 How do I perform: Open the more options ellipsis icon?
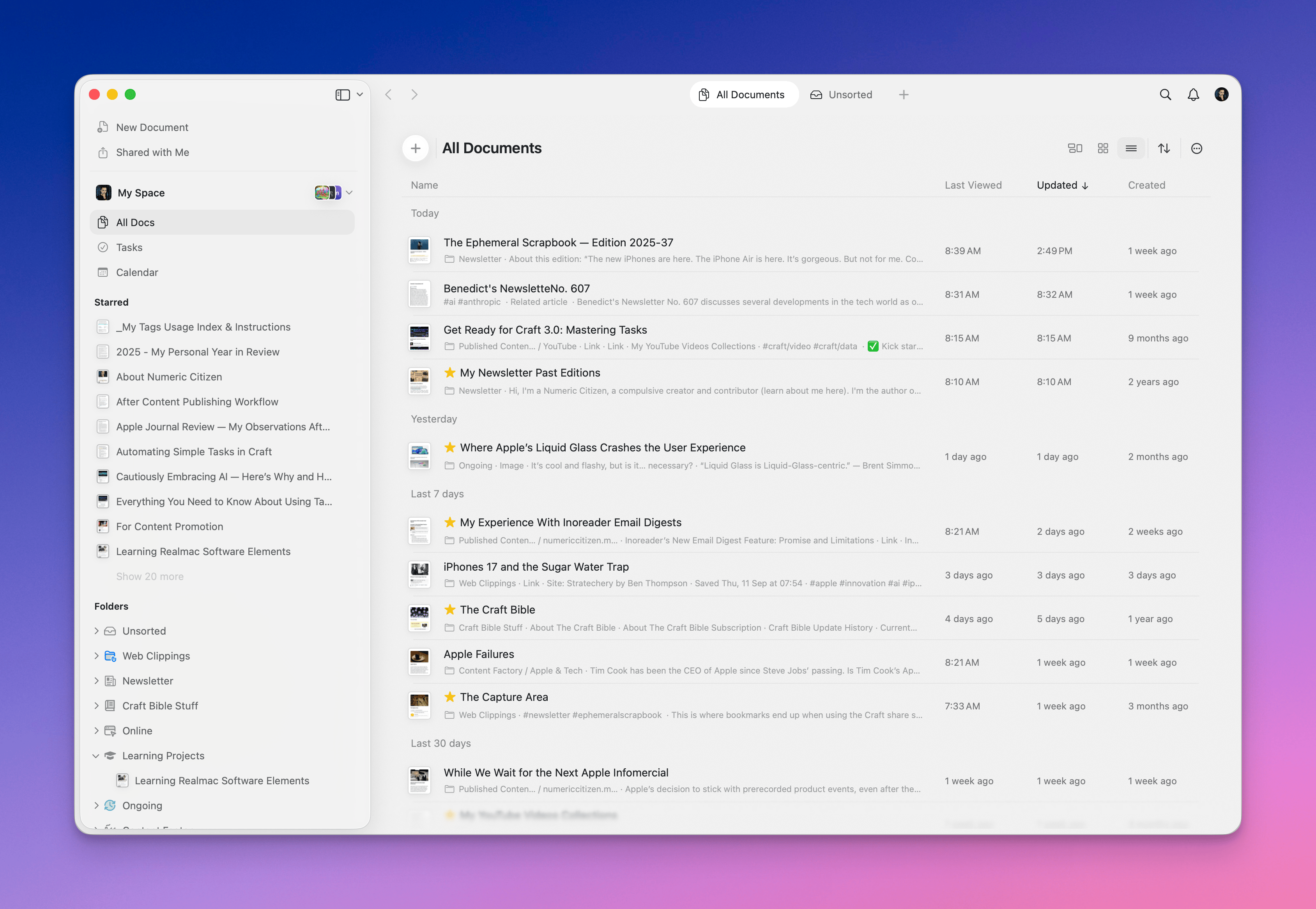pyautogui.click(x=1196, y=149)
